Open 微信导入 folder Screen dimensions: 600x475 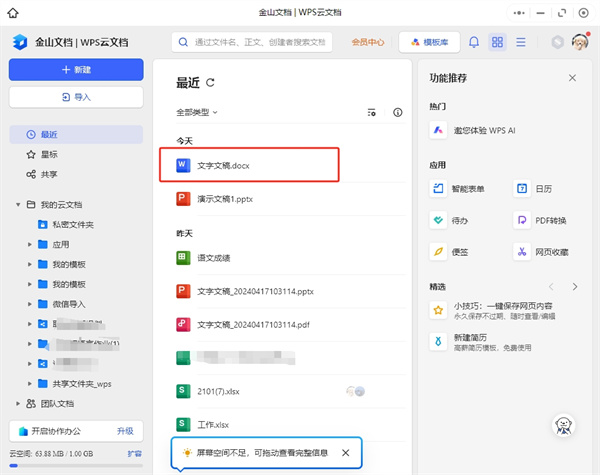tap(69, 304)
